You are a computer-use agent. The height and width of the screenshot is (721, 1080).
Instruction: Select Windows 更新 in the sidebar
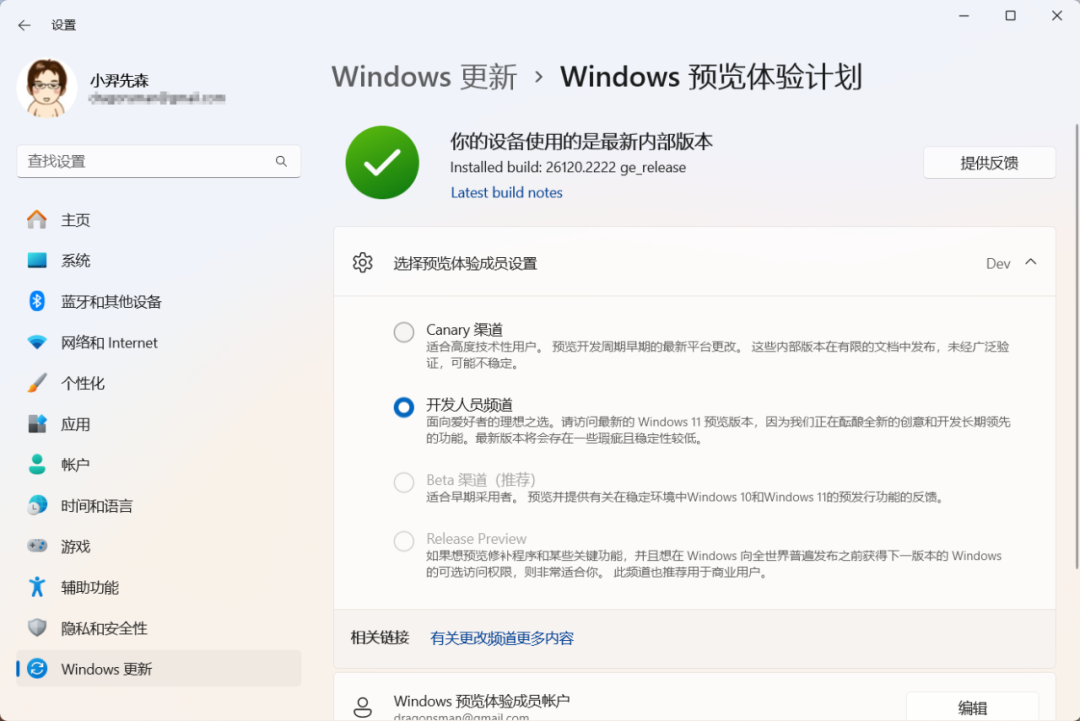click(159, 669)
